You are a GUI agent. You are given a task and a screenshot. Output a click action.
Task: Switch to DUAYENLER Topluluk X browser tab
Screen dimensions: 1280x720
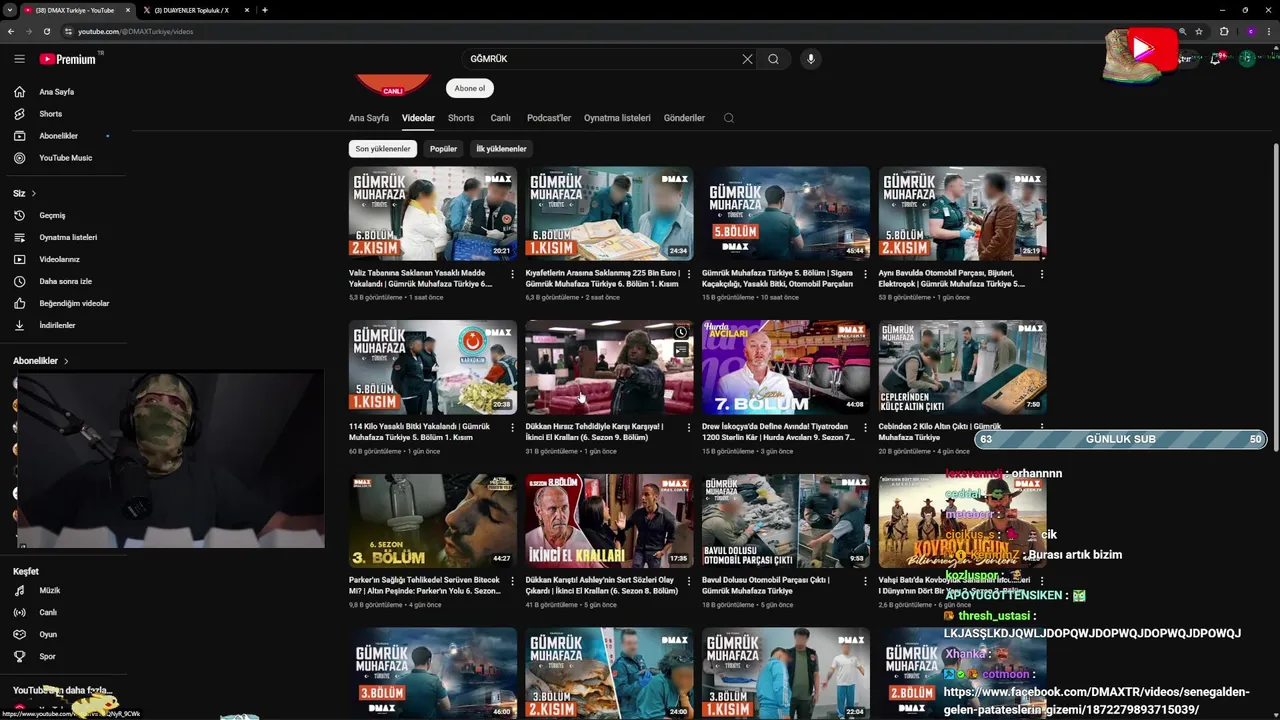[191, 10]
